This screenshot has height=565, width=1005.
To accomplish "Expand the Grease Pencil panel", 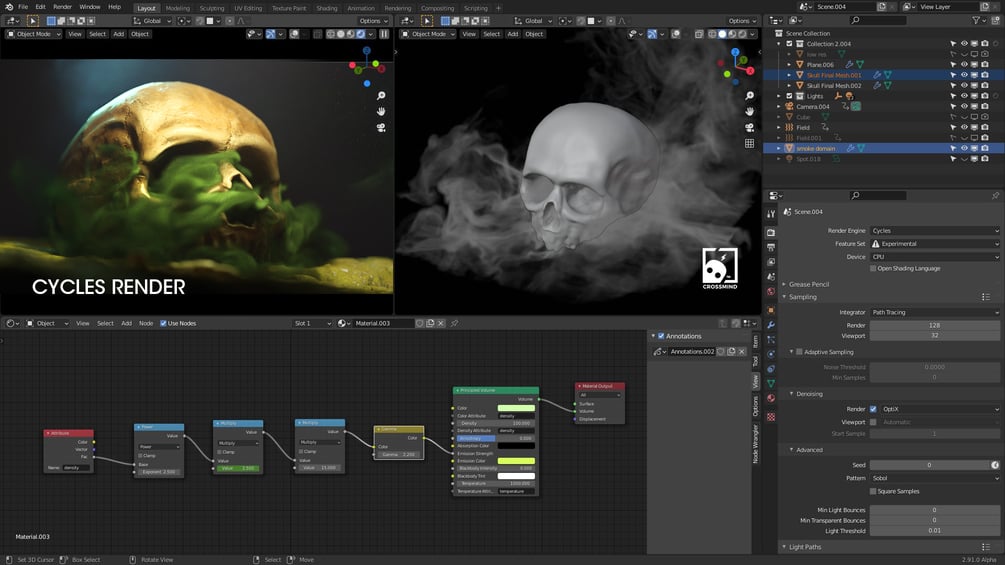I will pyautogui.click(x=811, y=284).
